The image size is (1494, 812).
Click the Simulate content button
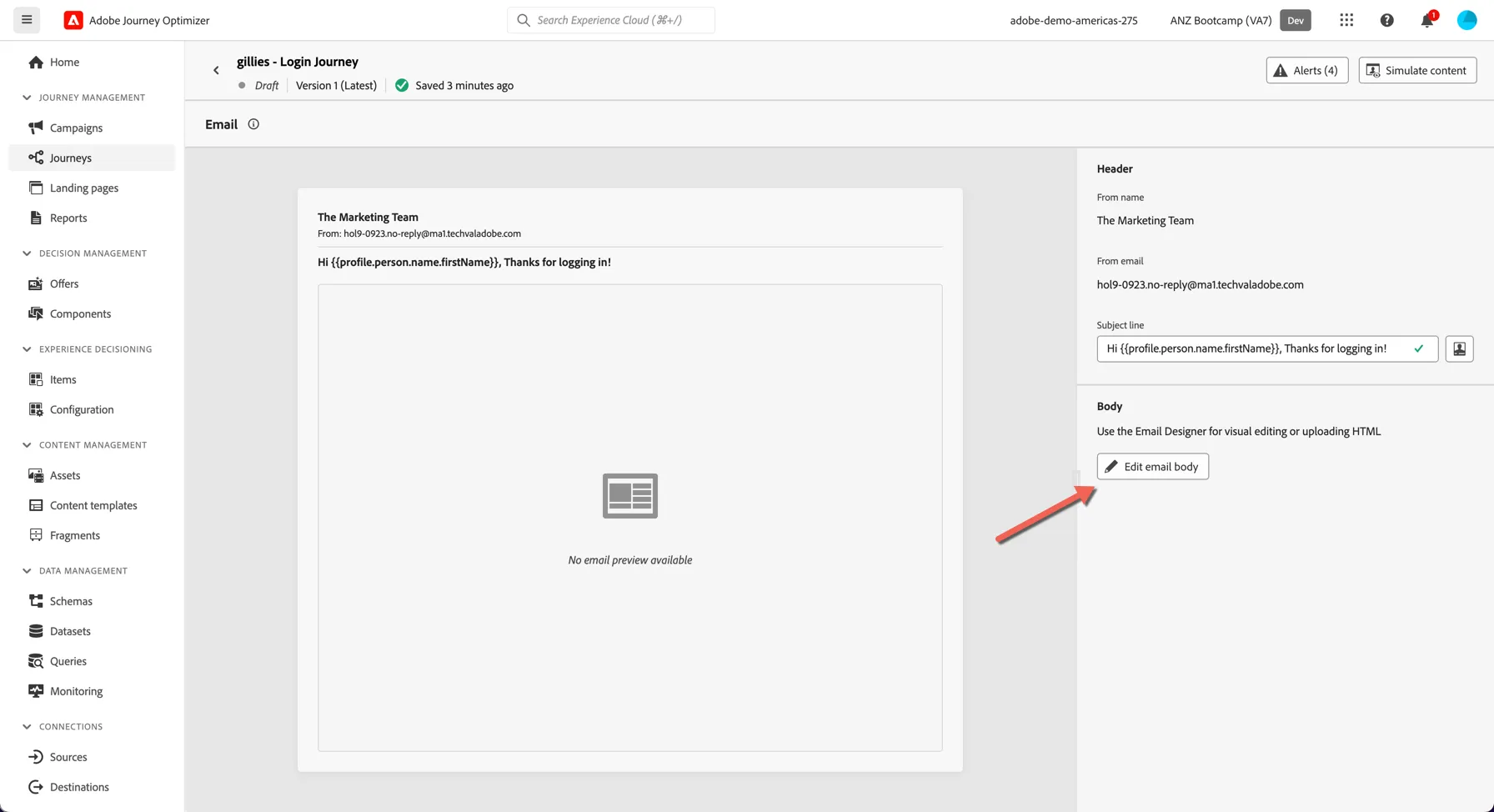[x=1417, y=70]
